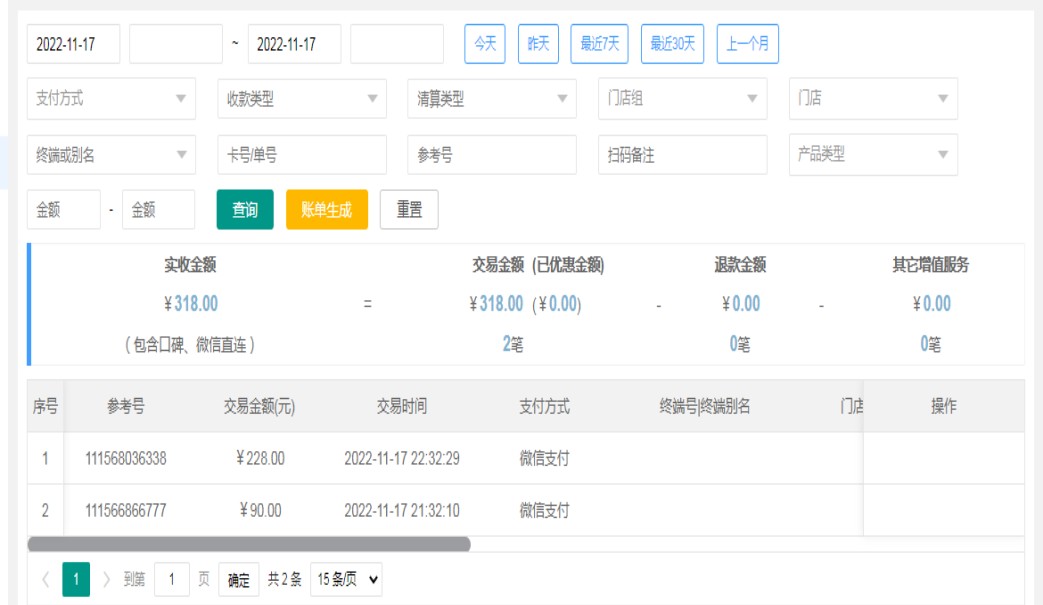Expand the 门店组 selector
1043x605 pixels.
[x=682, y=99]
